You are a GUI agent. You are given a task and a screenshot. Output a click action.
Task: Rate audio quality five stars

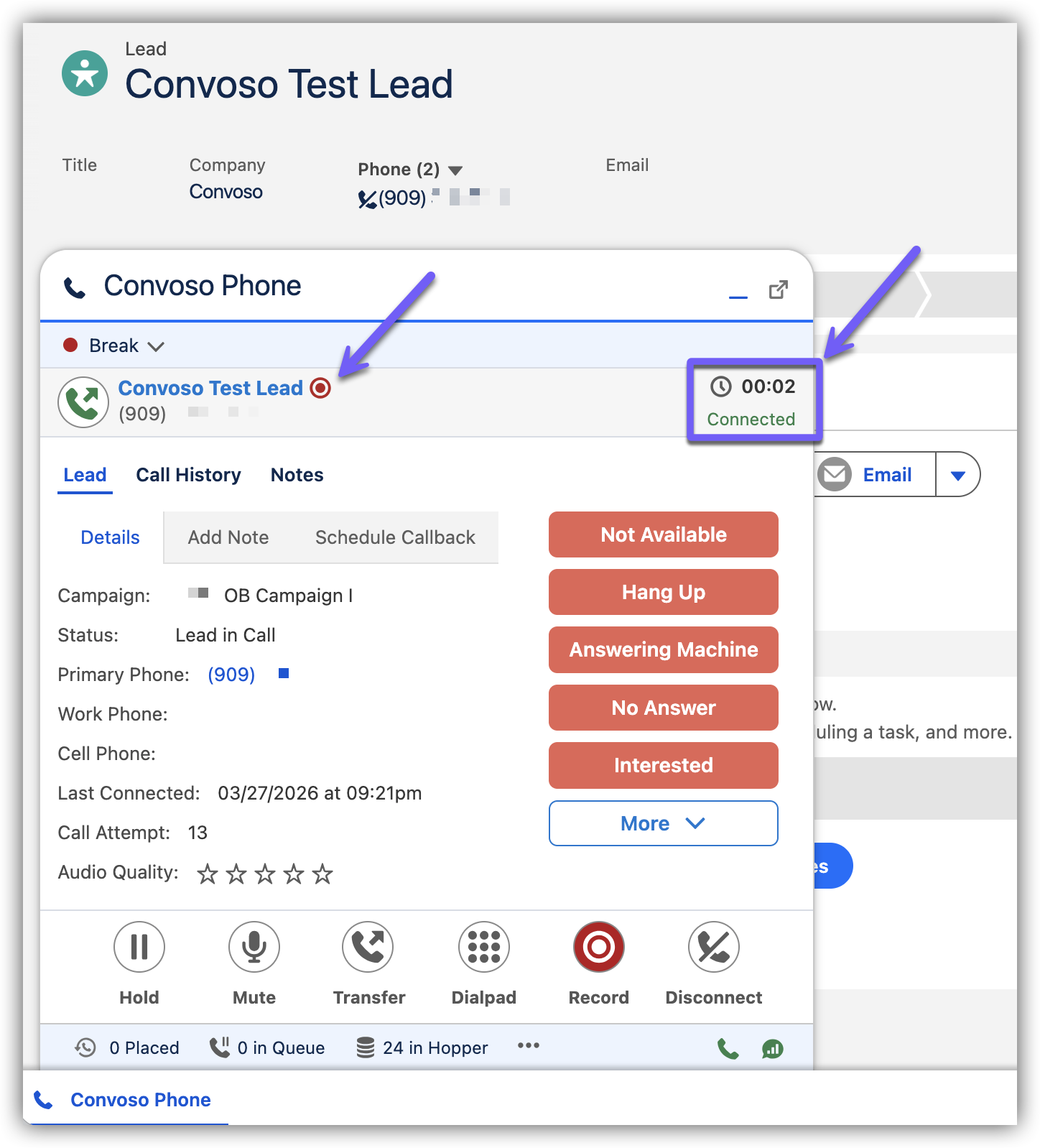pos(322,874)
